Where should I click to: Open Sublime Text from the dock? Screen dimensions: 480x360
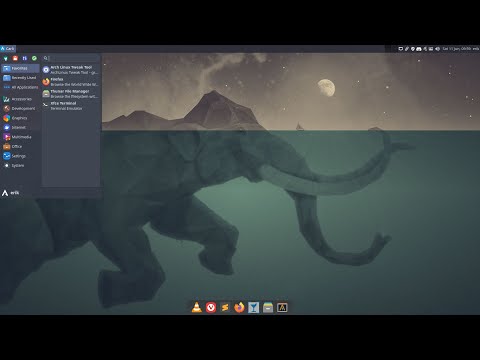click(x=225, y=307)
